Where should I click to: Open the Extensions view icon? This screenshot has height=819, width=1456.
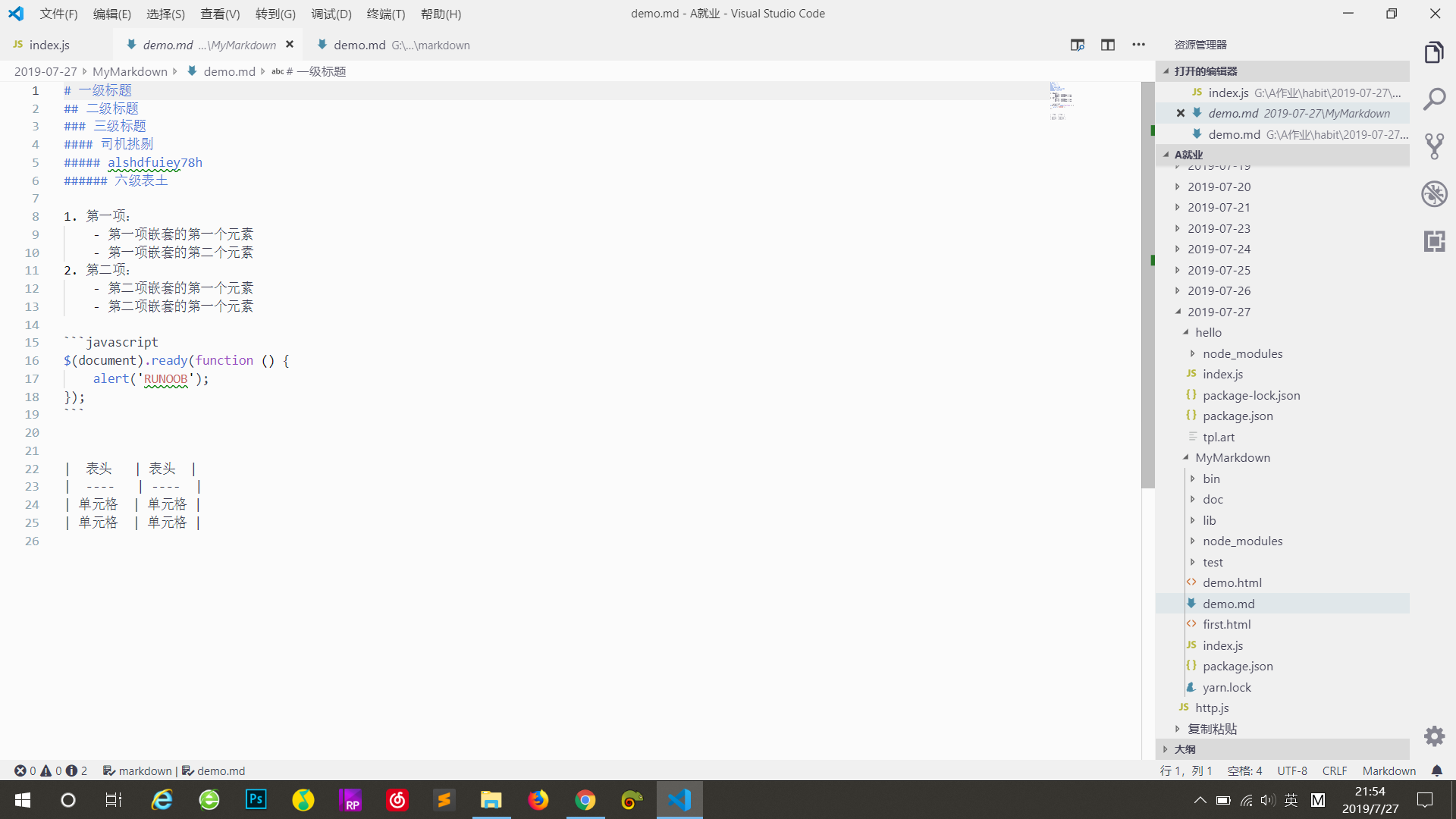[x=1434, y=241]
